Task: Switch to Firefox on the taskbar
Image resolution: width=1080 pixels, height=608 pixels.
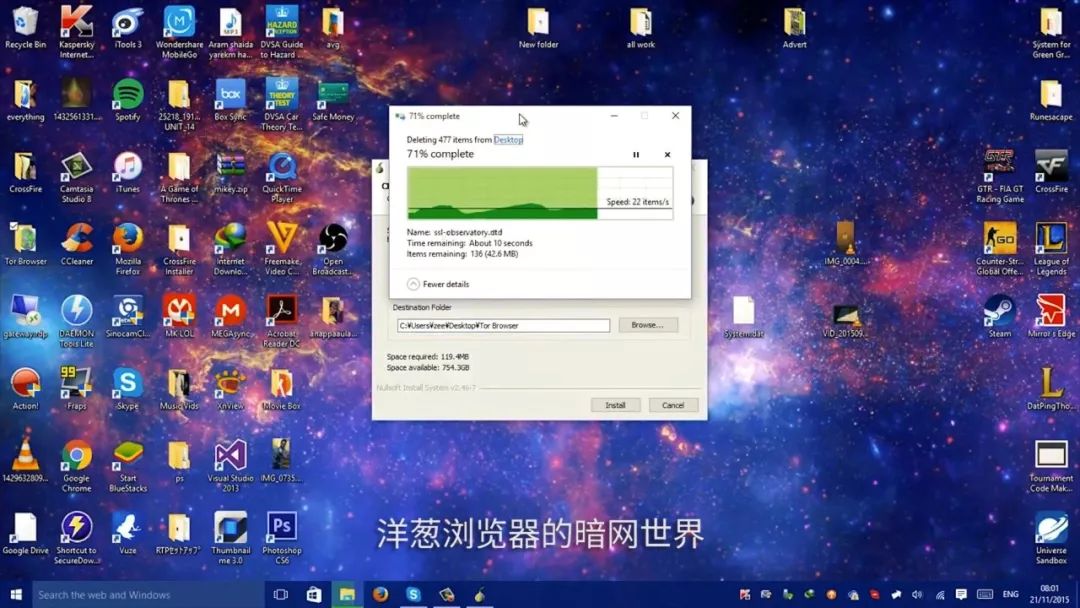Action: point(380,594)
